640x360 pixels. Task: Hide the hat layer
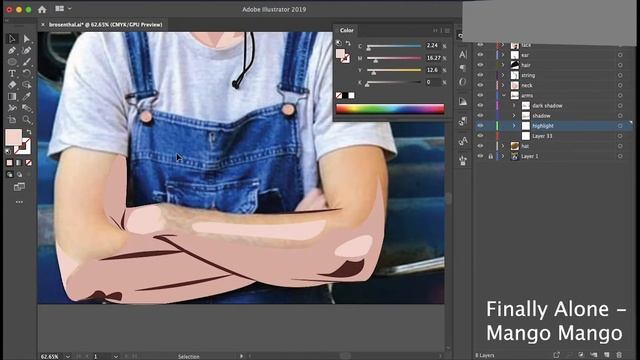point(480,146)
